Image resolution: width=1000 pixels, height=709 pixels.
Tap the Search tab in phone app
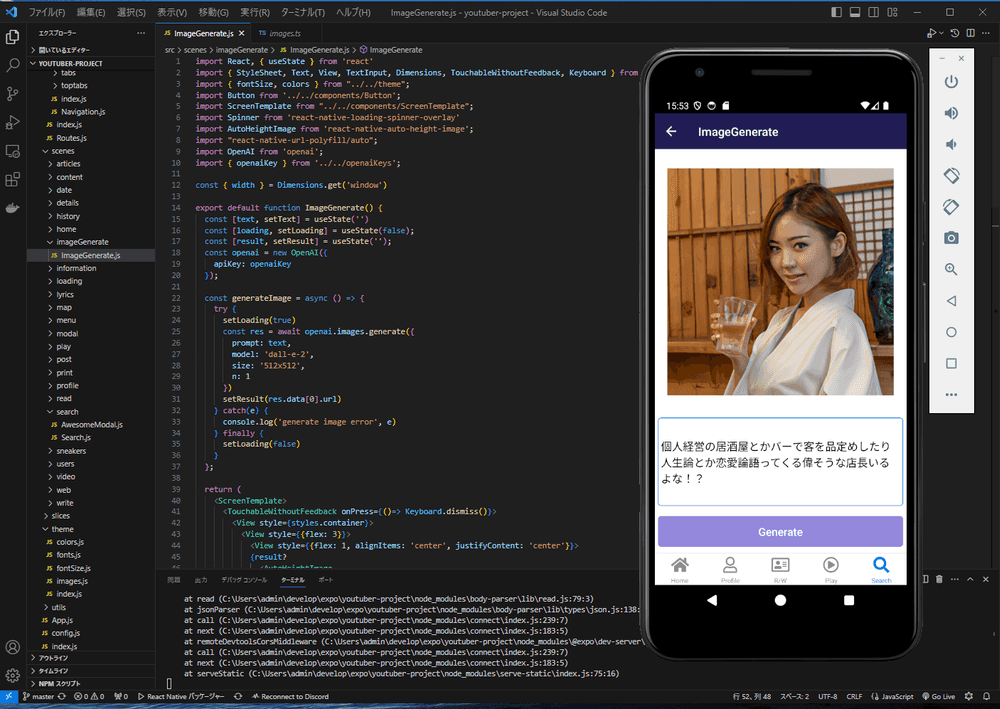point(881,569)
